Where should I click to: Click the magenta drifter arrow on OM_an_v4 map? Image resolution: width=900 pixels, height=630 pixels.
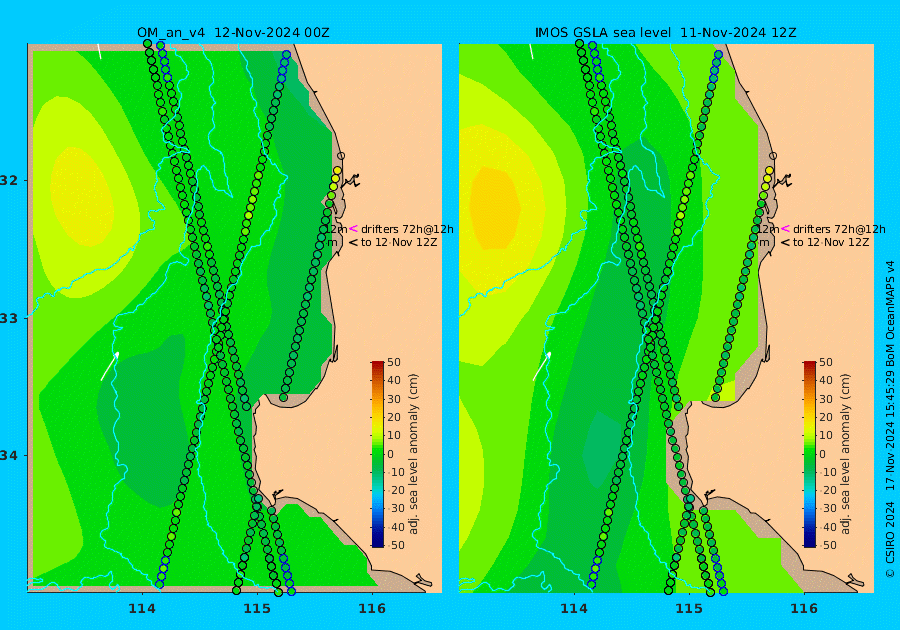point(353,229)
